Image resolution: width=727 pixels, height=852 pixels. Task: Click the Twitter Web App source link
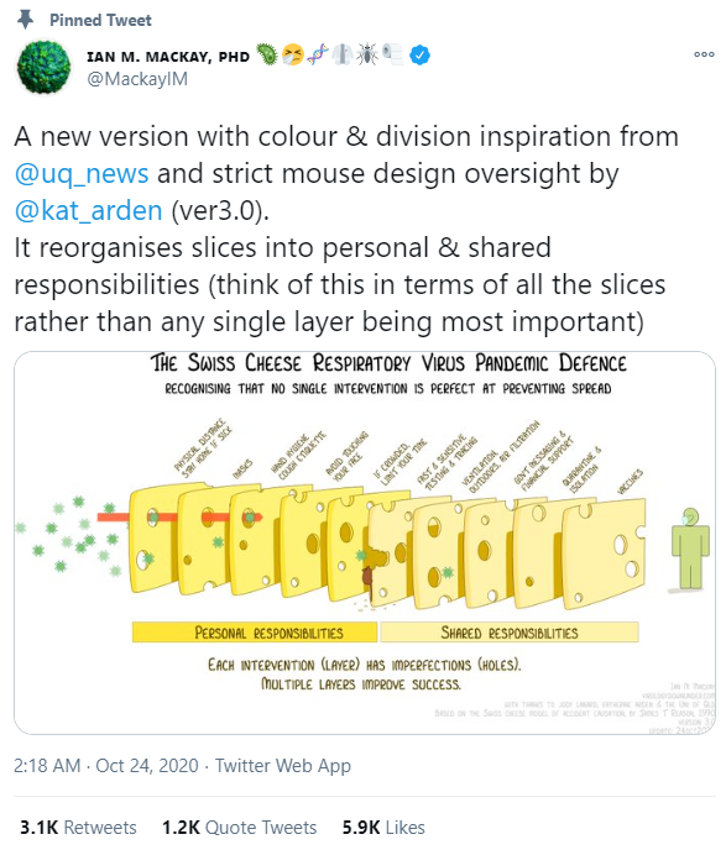point(283,766)
